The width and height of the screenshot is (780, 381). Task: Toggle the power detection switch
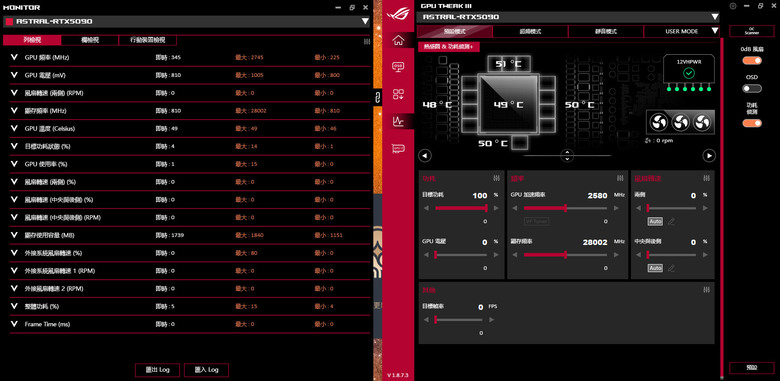tap(752, 123)
